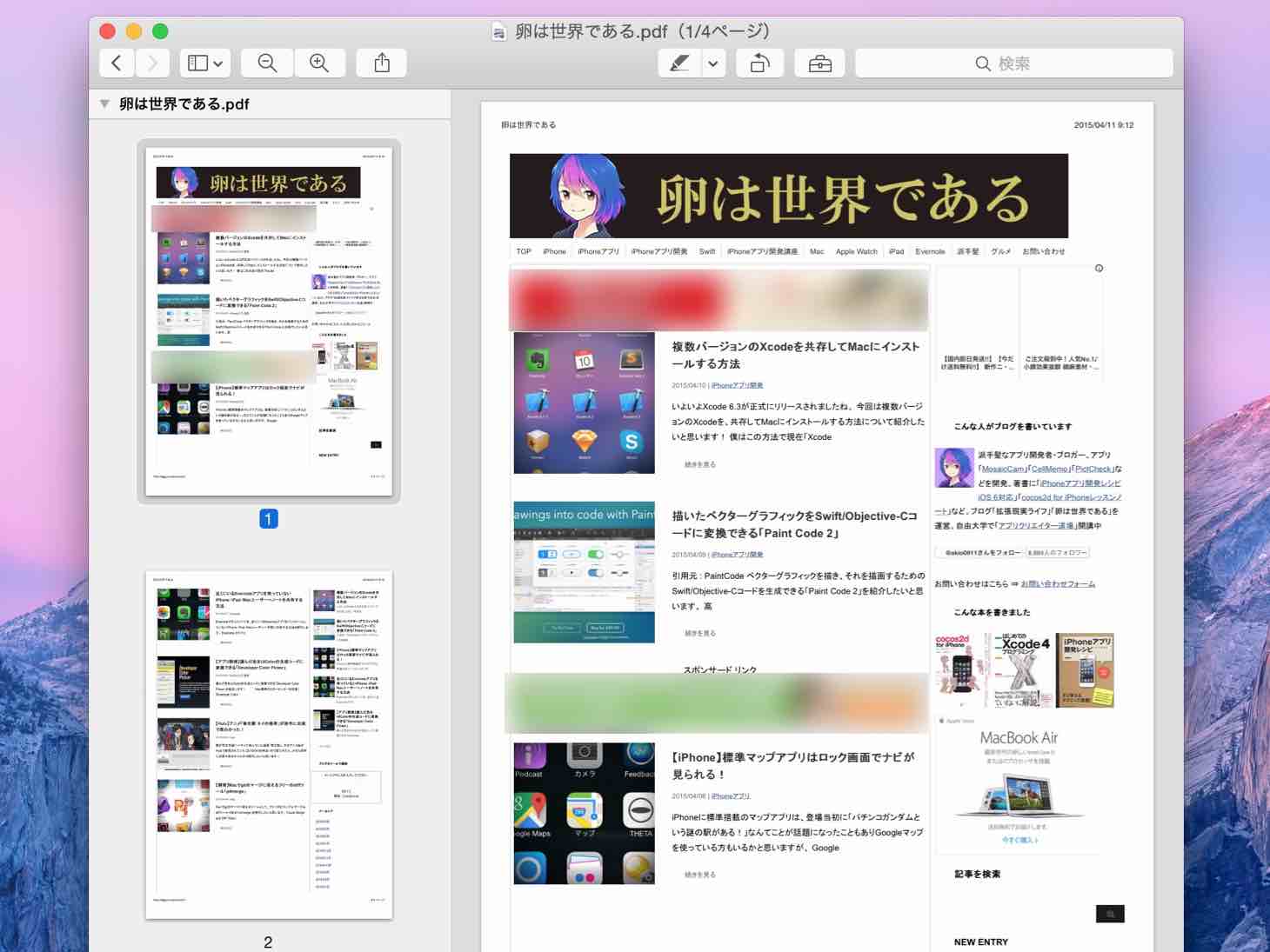Click the PDF document icon in title bar

(499, 32)
